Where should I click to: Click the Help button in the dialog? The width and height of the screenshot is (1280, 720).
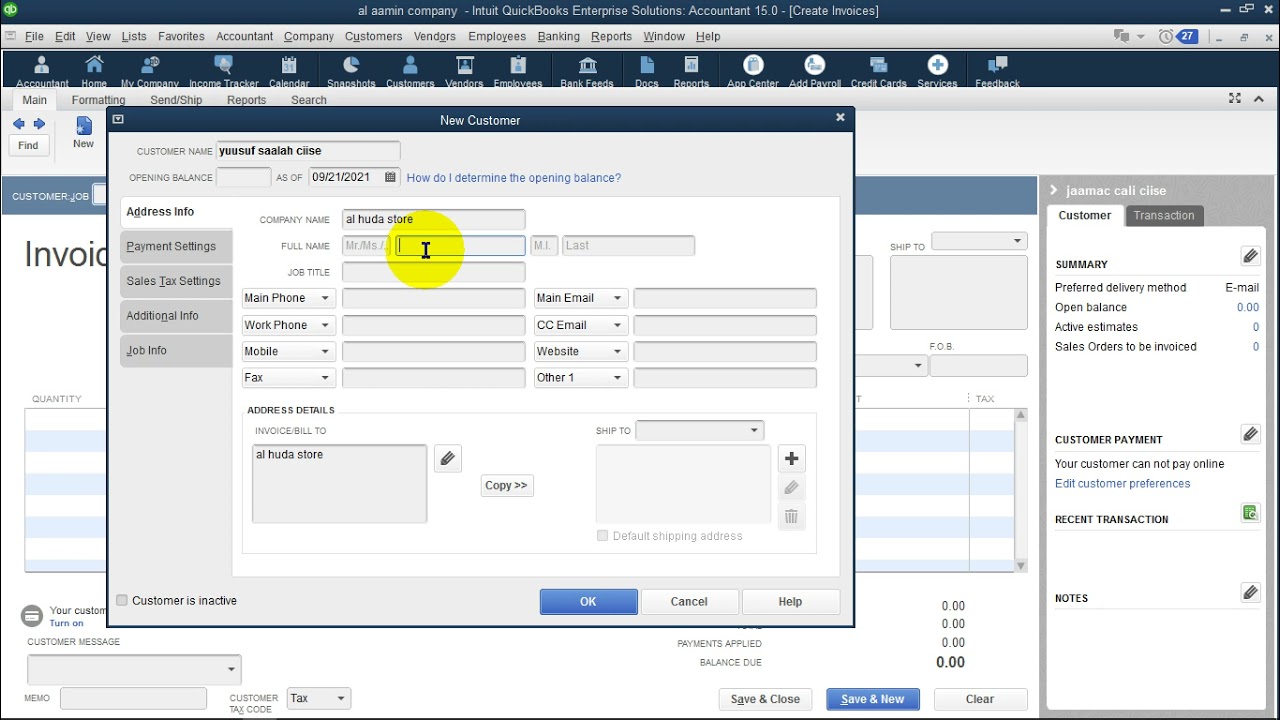[x=790, y=601]
